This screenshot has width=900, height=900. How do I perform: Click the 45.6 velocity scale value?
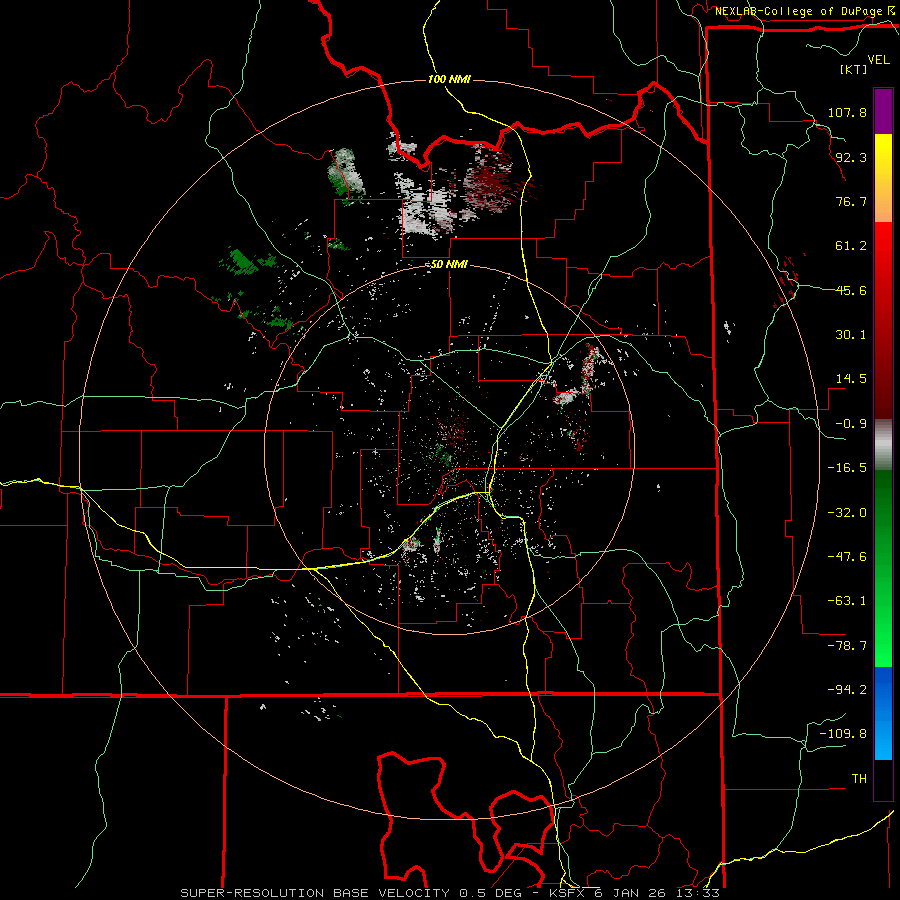(851, 290)
